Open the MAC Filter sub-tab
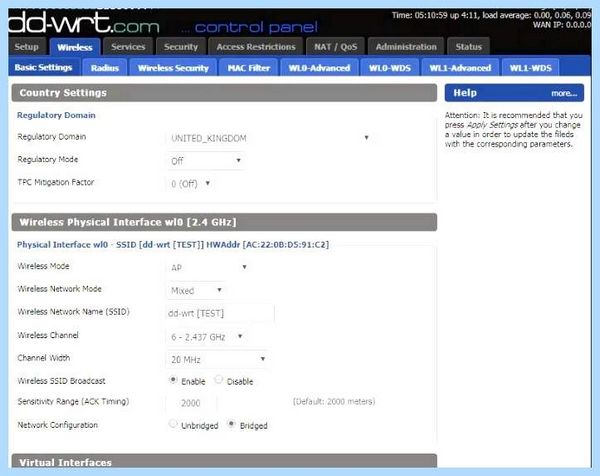Screen dimensions: 600x476 click(x=249, y=68)
